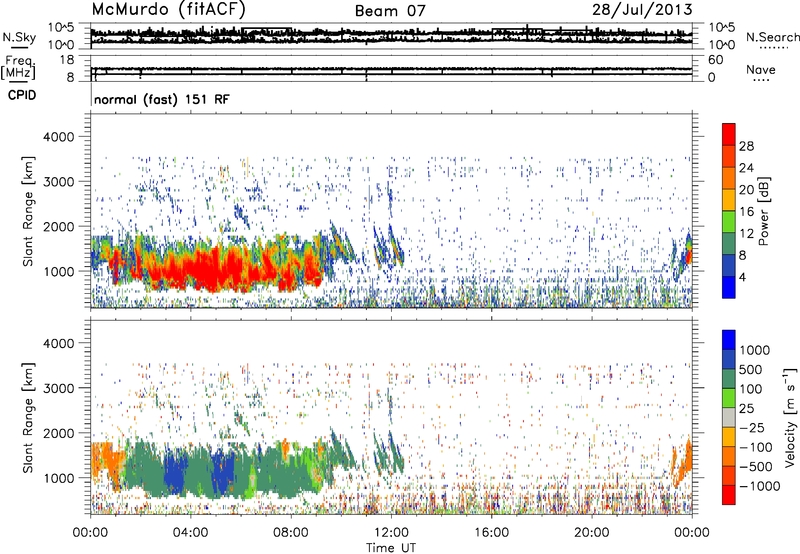Viewport: 800px width, 554px height.
Task: Select the 'normal (fast) 151 RF' text
Action: point(162,99)
